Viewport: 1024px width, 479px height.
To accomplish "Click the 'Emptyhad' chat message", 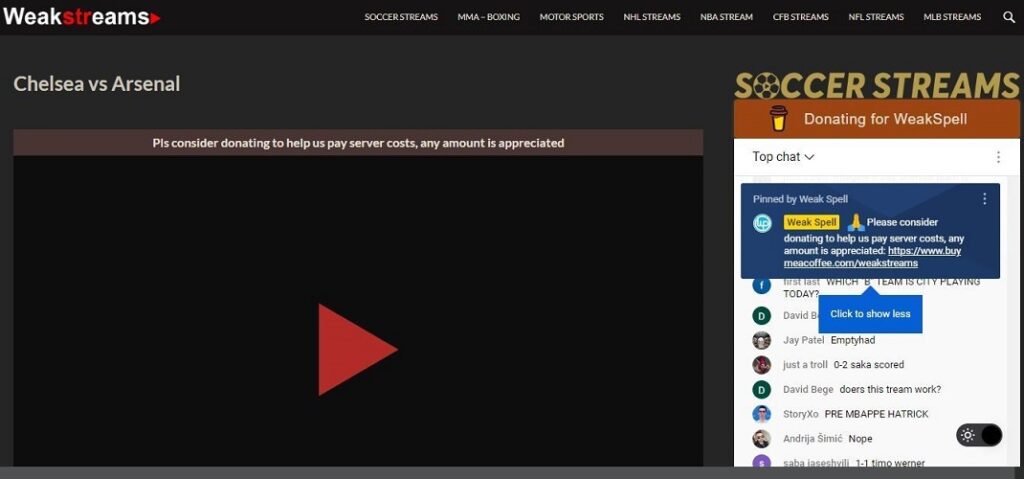I will [x=853, y=340].
